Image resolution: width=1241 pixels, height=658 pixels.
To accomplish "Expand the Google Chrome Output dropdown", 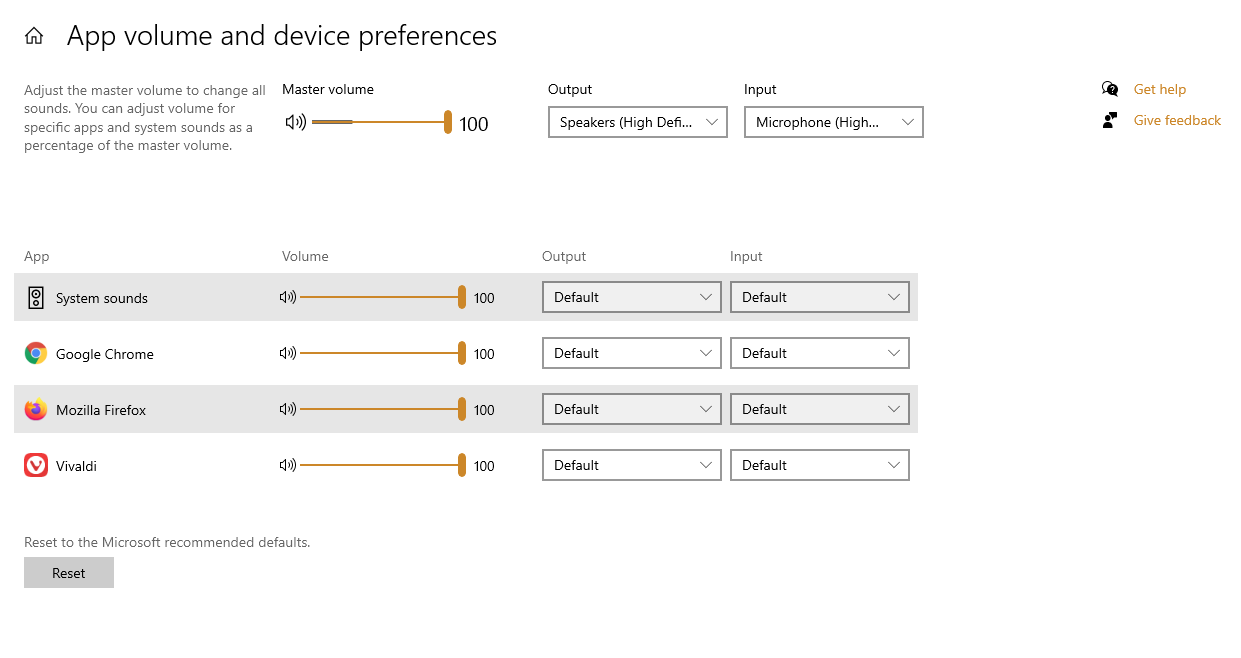I will pos(631,353).
